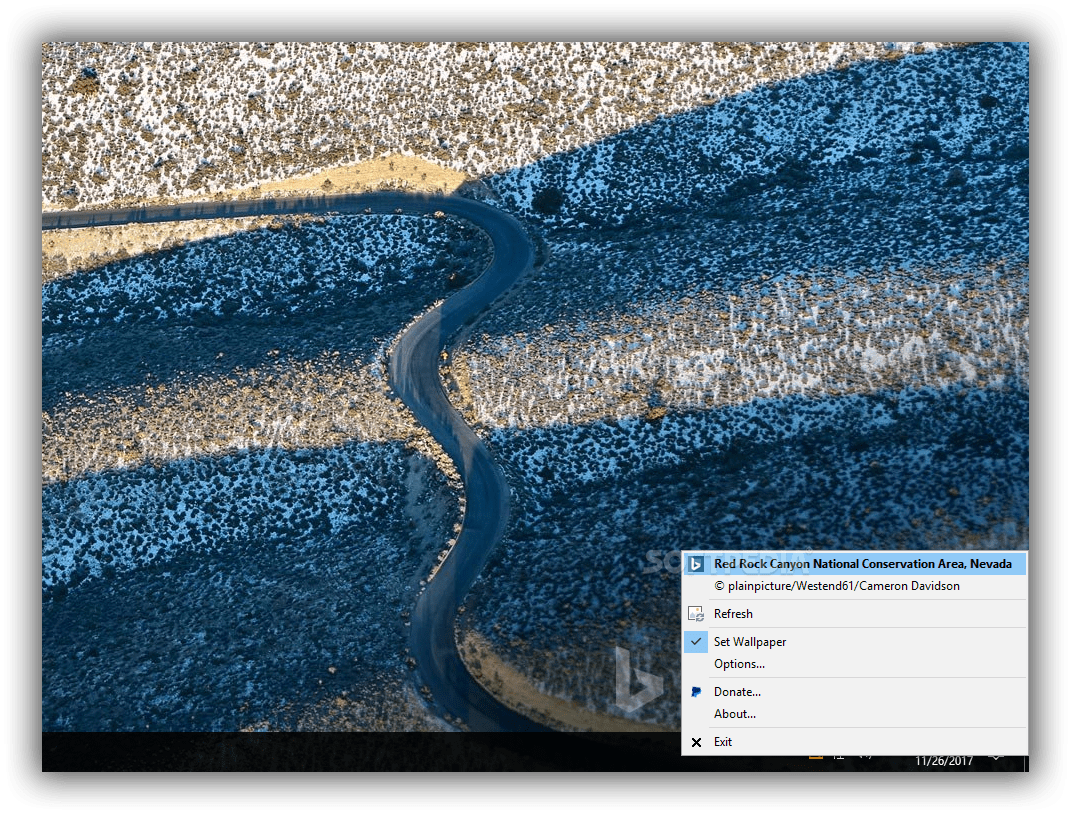Click the Refresh picture icon

tap(696, 614)
